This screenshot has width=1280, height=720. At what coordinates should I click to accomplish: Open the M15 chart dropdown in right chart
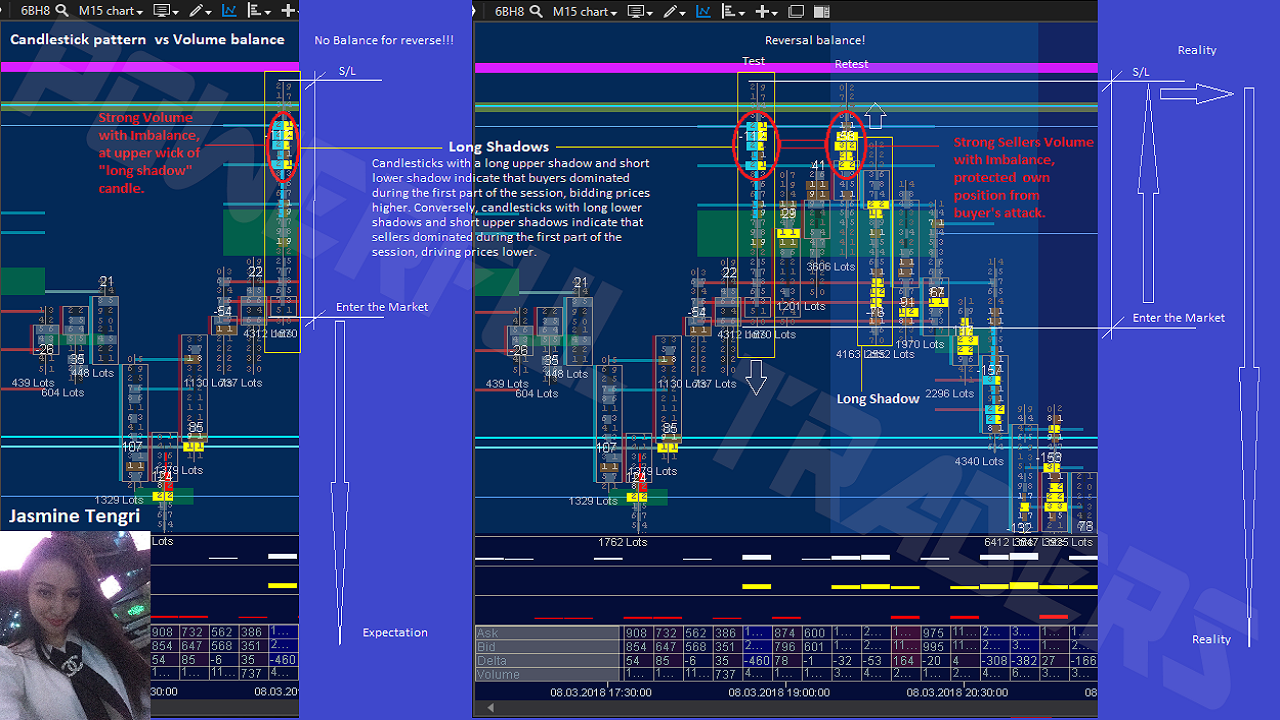click(585, 11)
